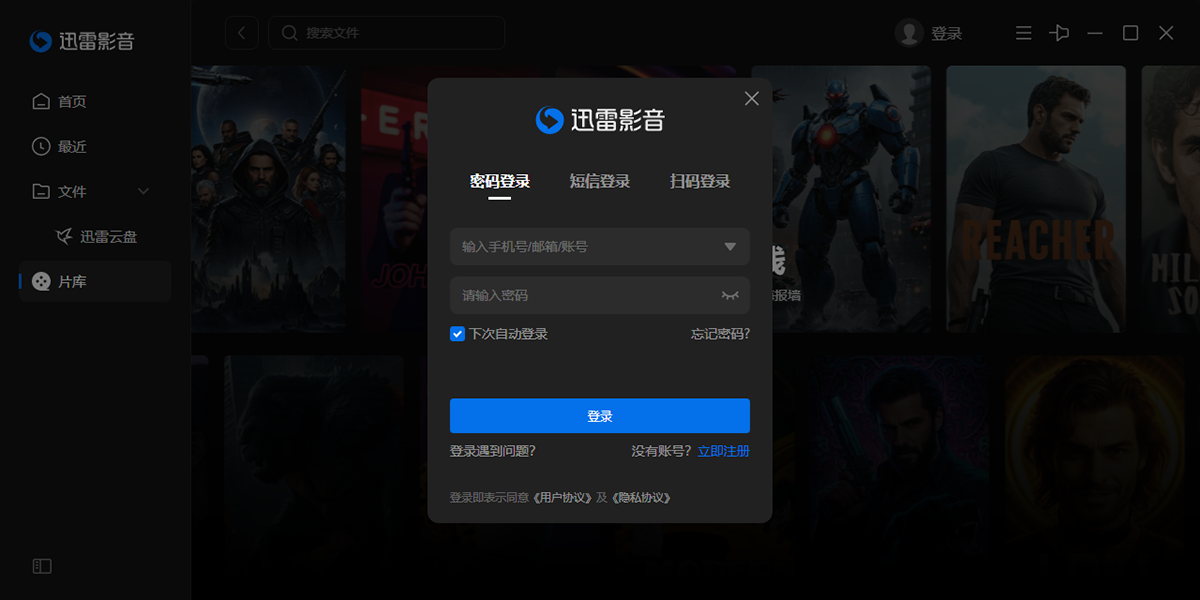Pin the window on top
Viewport: 1200px width, 600px height.
click(1059, 33)
